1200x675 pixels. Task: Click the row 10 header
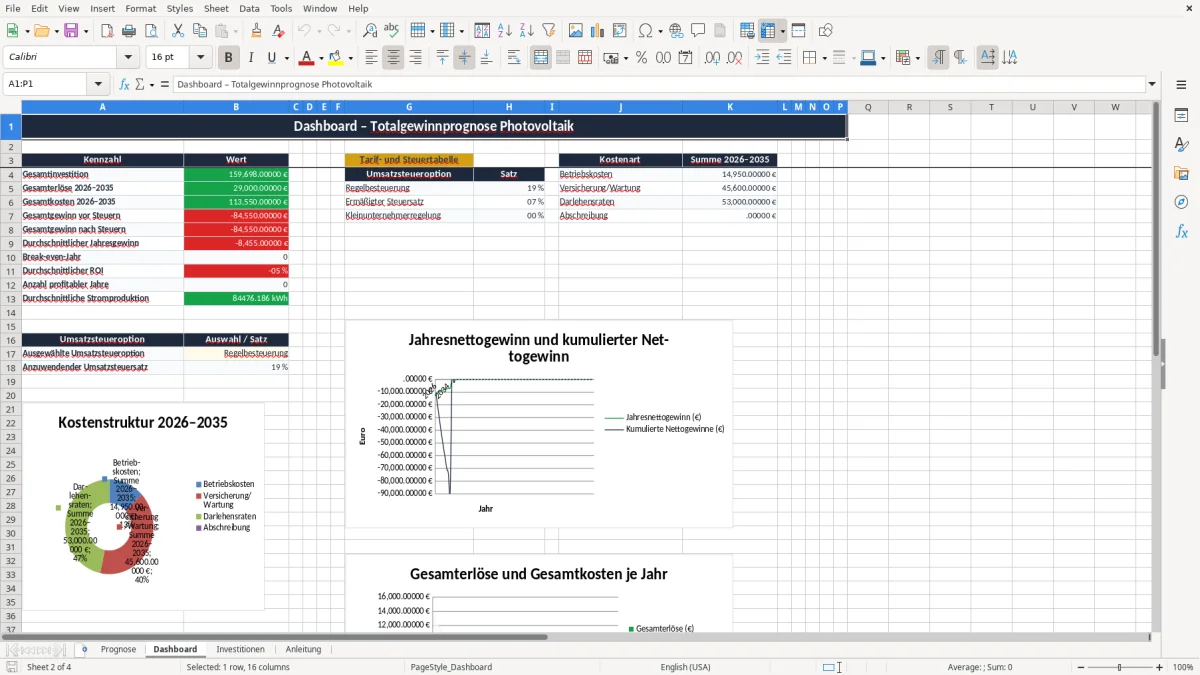11,257
